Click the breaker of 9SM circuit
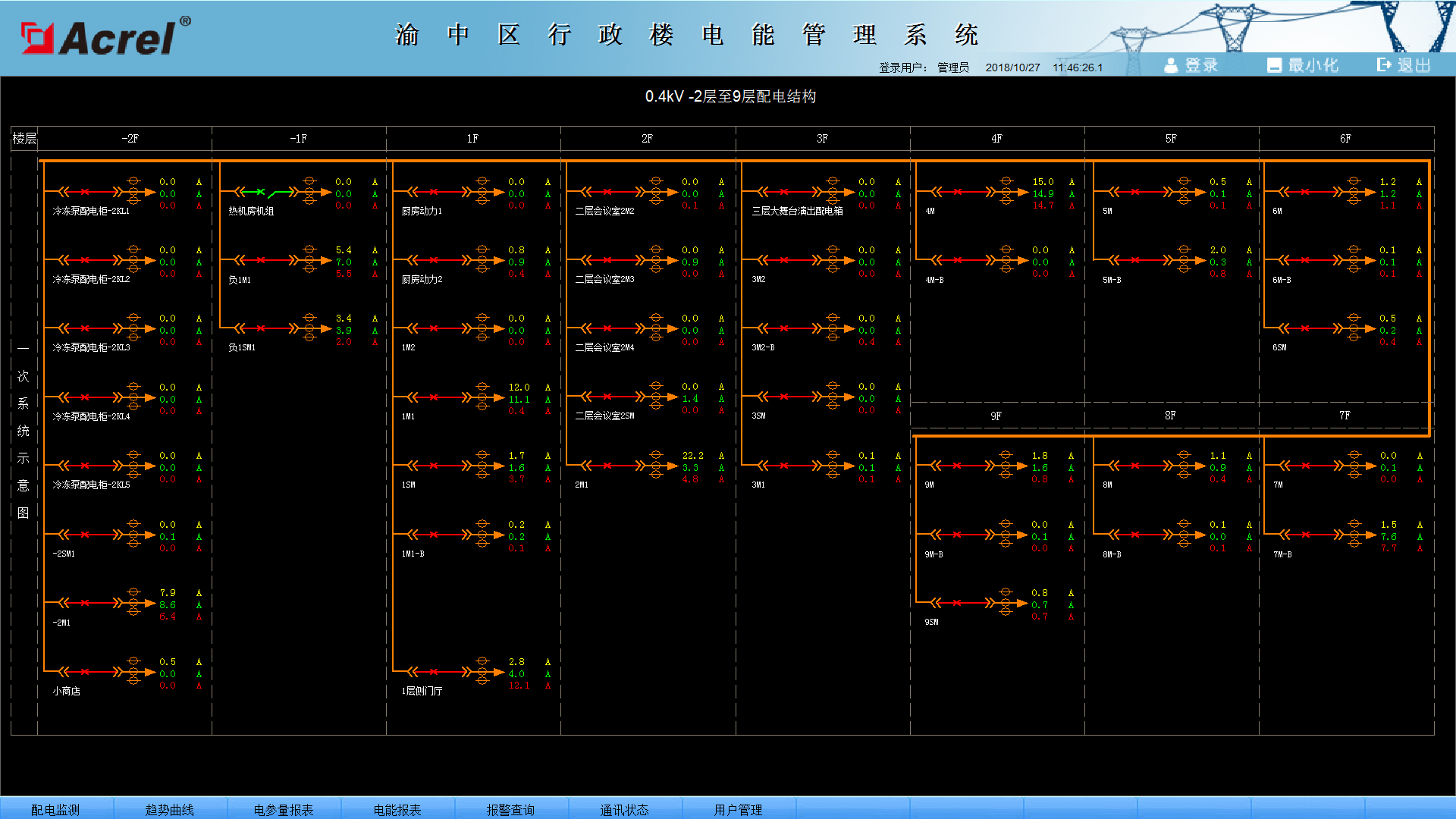This screenshot has height=819, width=1456. click(957, 603)
